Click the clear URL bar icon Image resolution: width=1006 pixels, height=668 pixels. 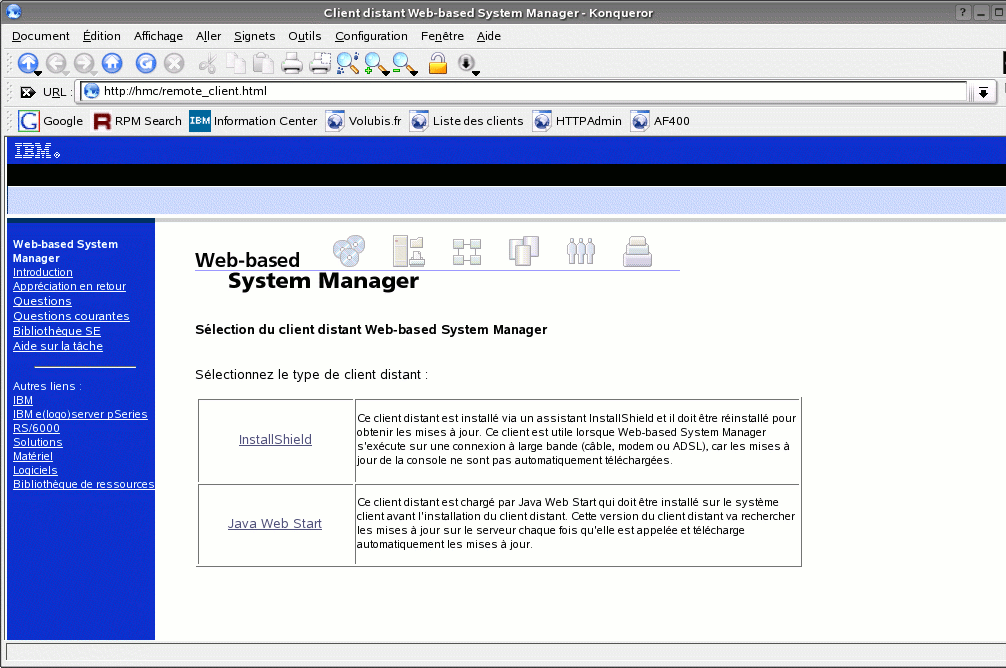tap(28, 92)
